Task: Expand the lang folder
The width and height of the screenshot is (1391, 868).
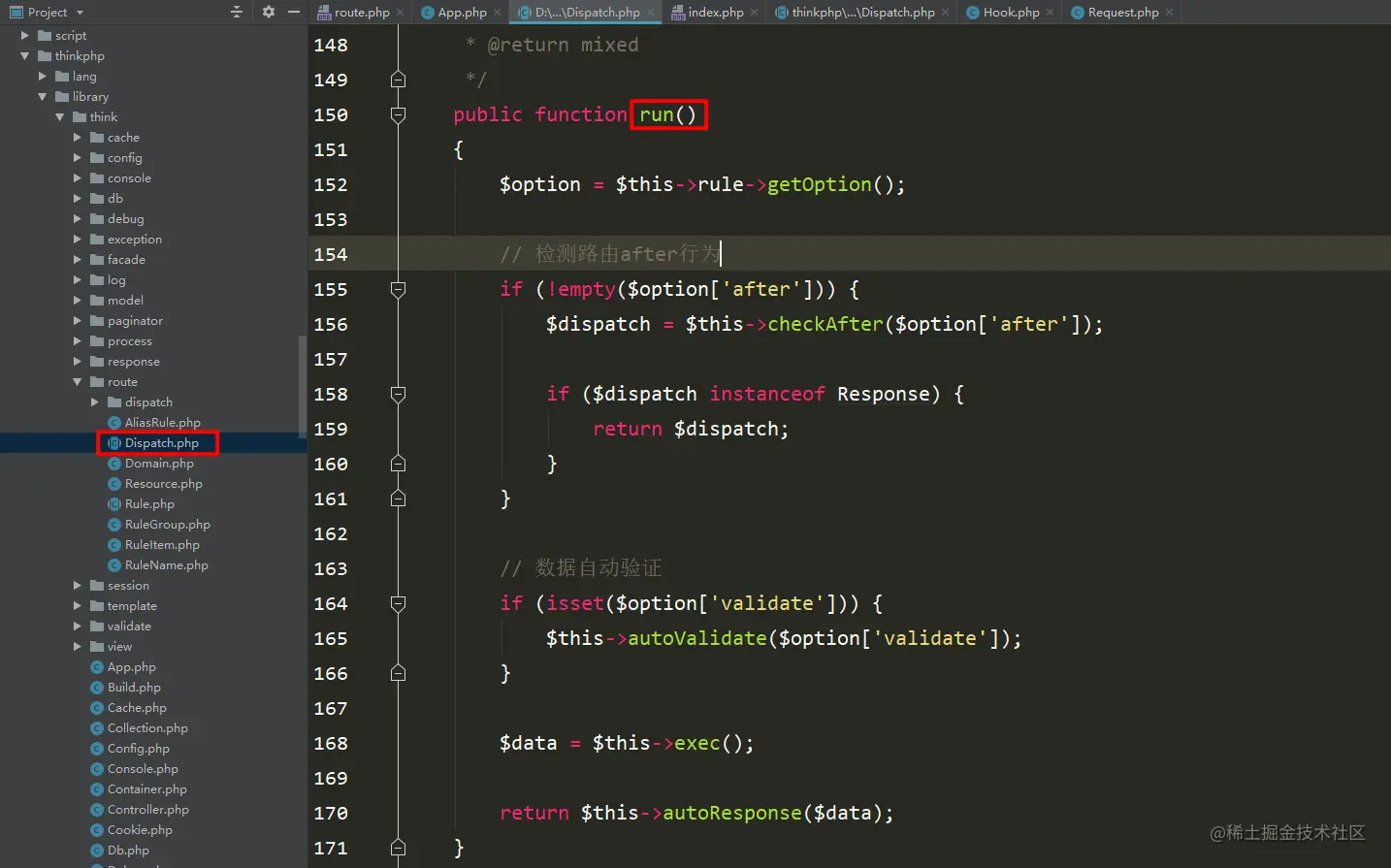Action: pyautogui.click(x=43, y=77)
